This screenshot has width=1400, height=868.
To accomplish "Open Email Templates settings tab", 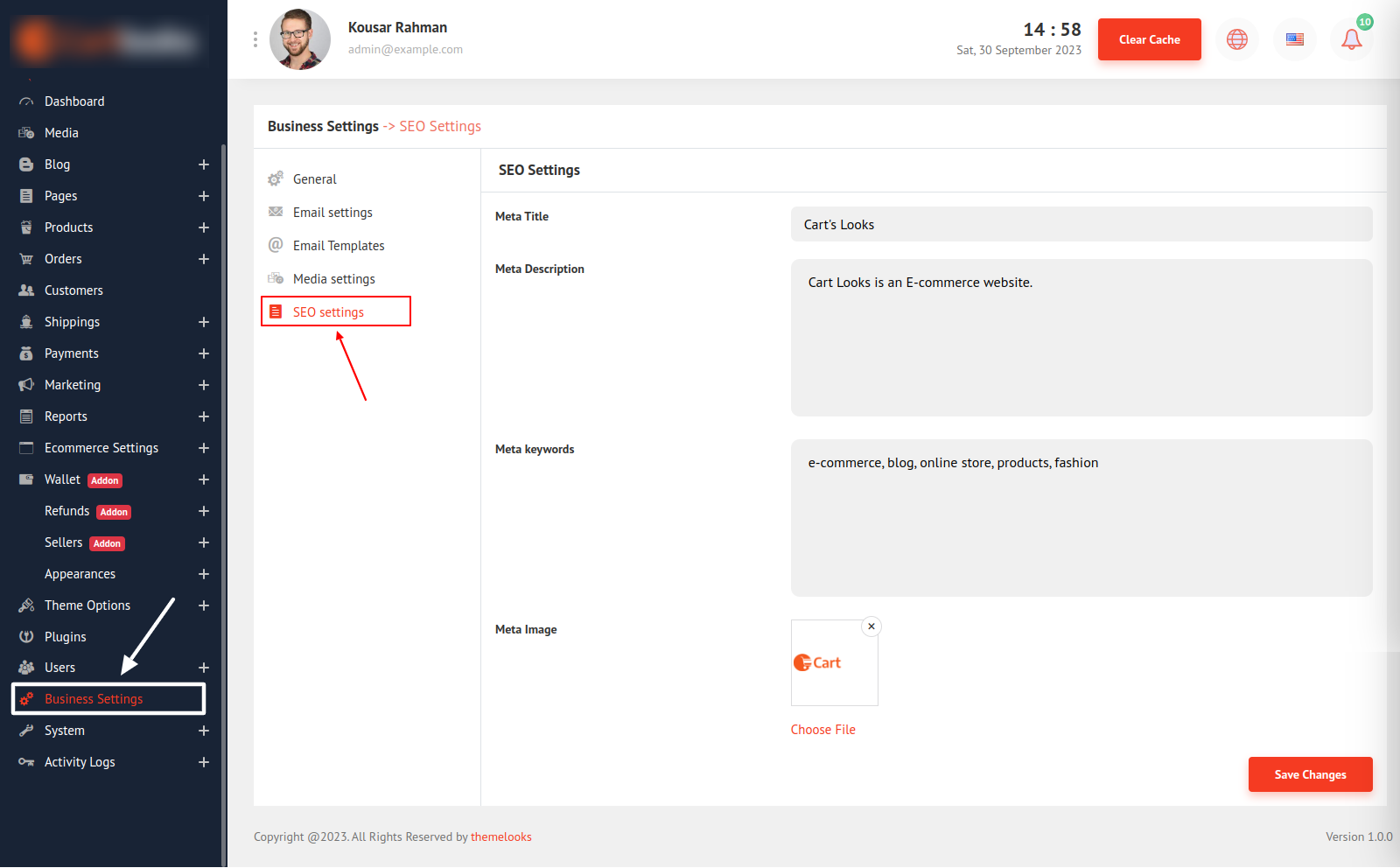I will click(339, 246).
